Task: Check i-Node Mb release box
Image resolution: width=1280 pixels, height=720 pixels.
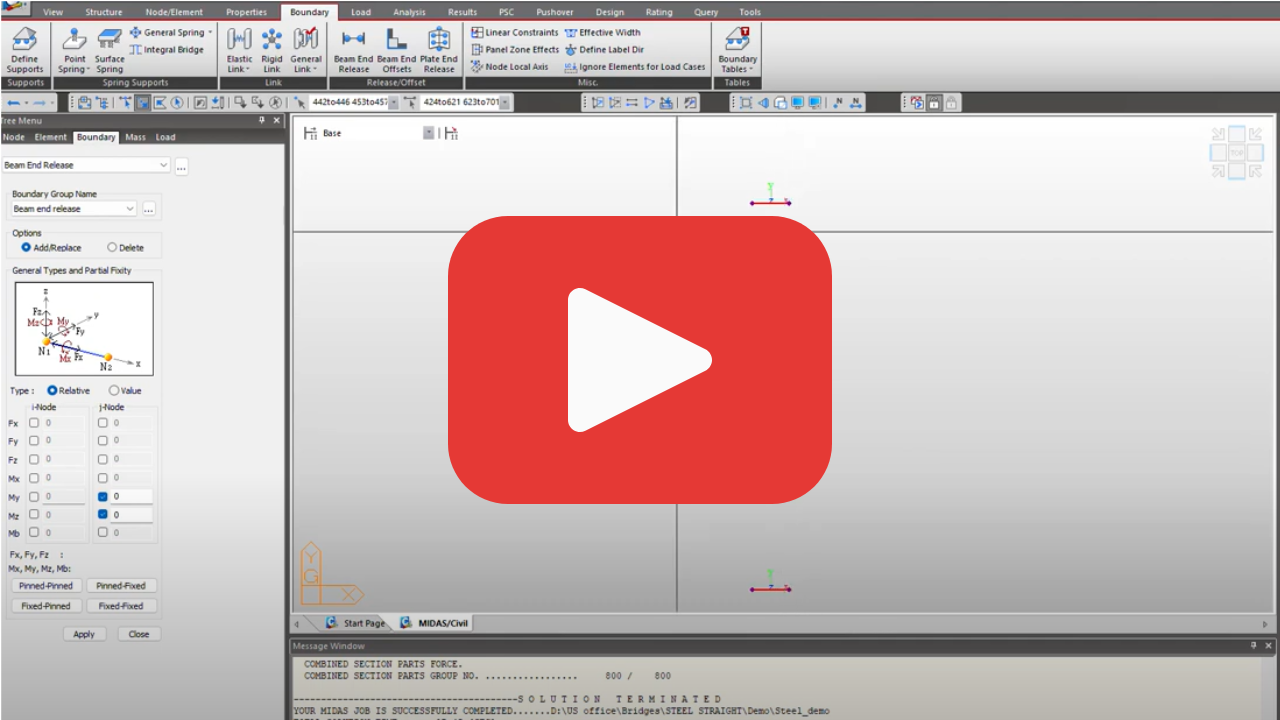Action: pos(34,533)
